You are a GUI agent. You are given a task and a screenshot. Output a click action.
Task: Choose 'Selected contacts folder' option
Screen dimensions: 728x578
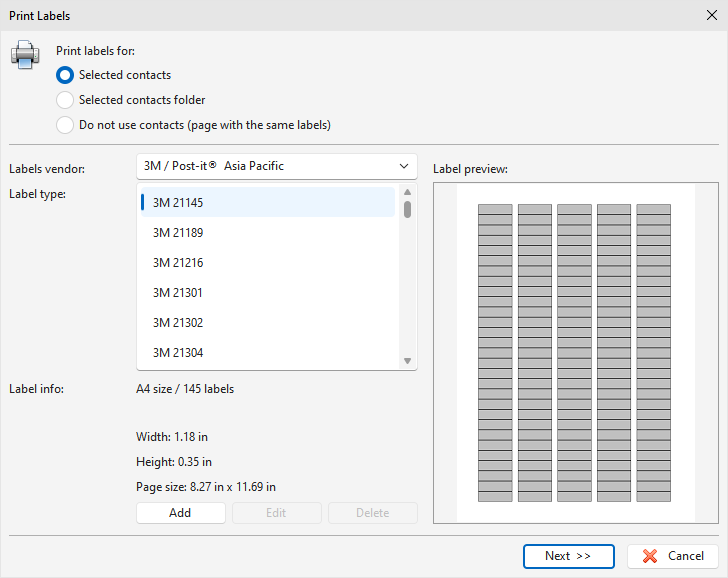(x=65, y=100)
